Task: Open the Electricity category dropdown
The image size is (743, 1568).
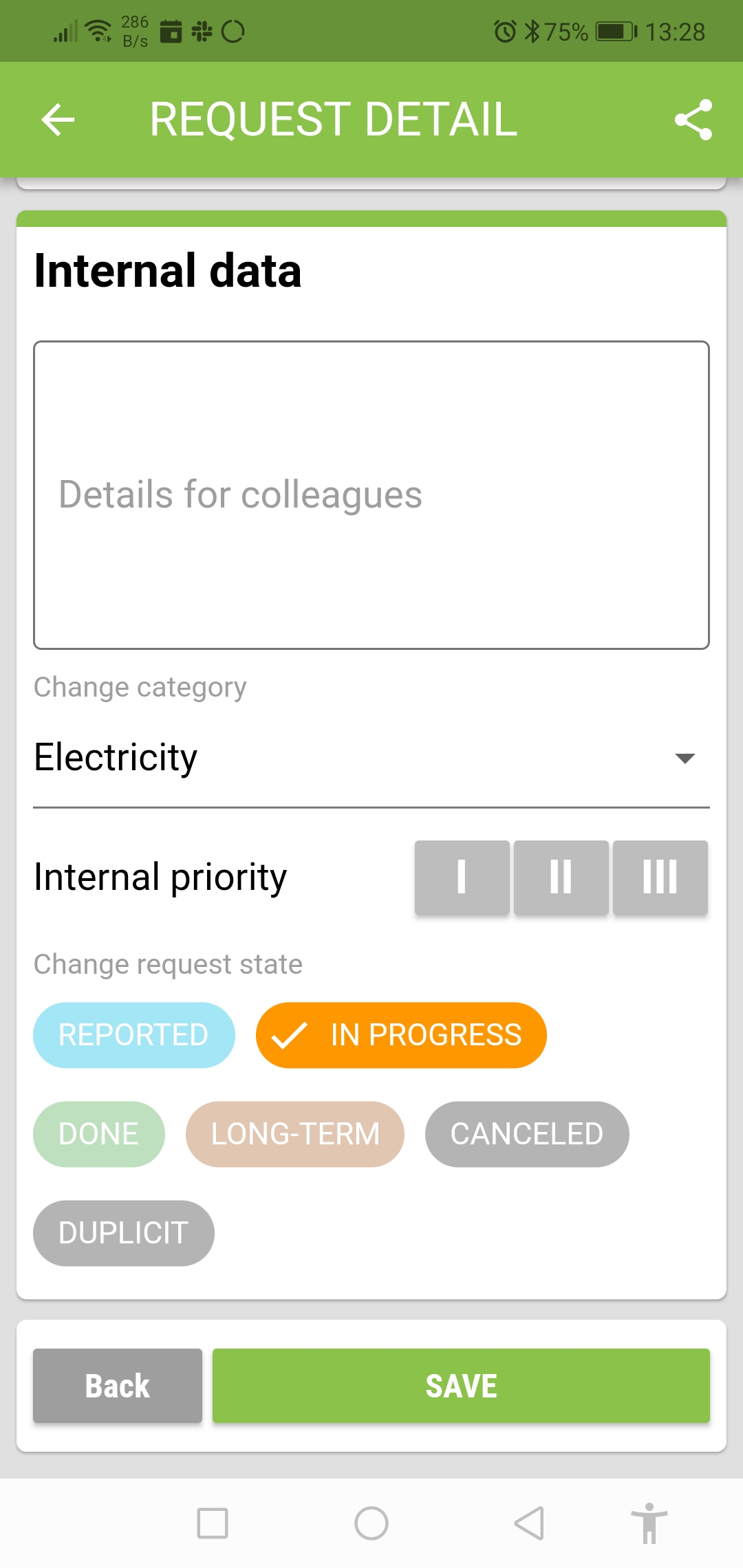Action: point(344,758)
